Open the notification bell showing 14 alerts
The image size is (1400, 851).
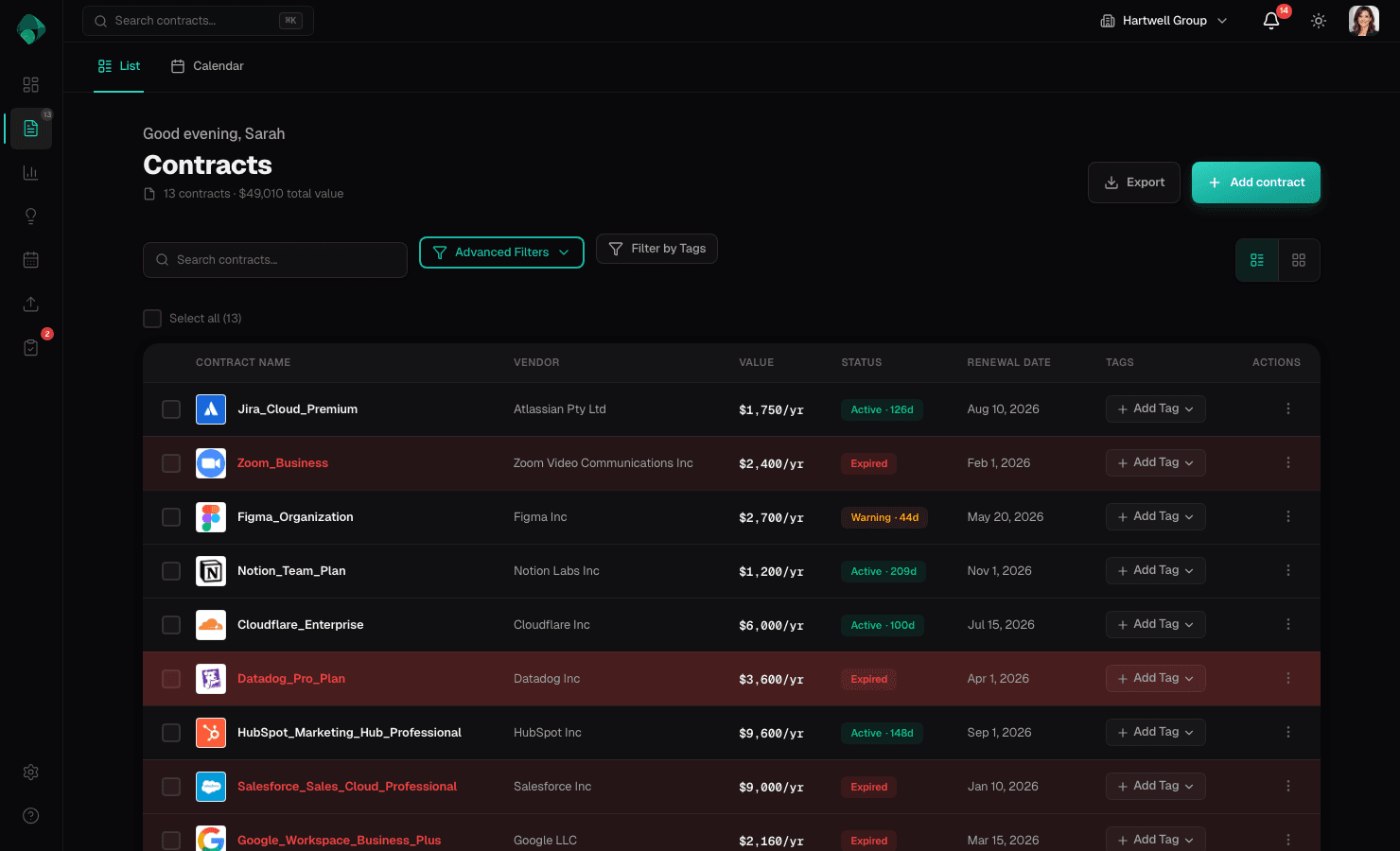coord(1270,20)
